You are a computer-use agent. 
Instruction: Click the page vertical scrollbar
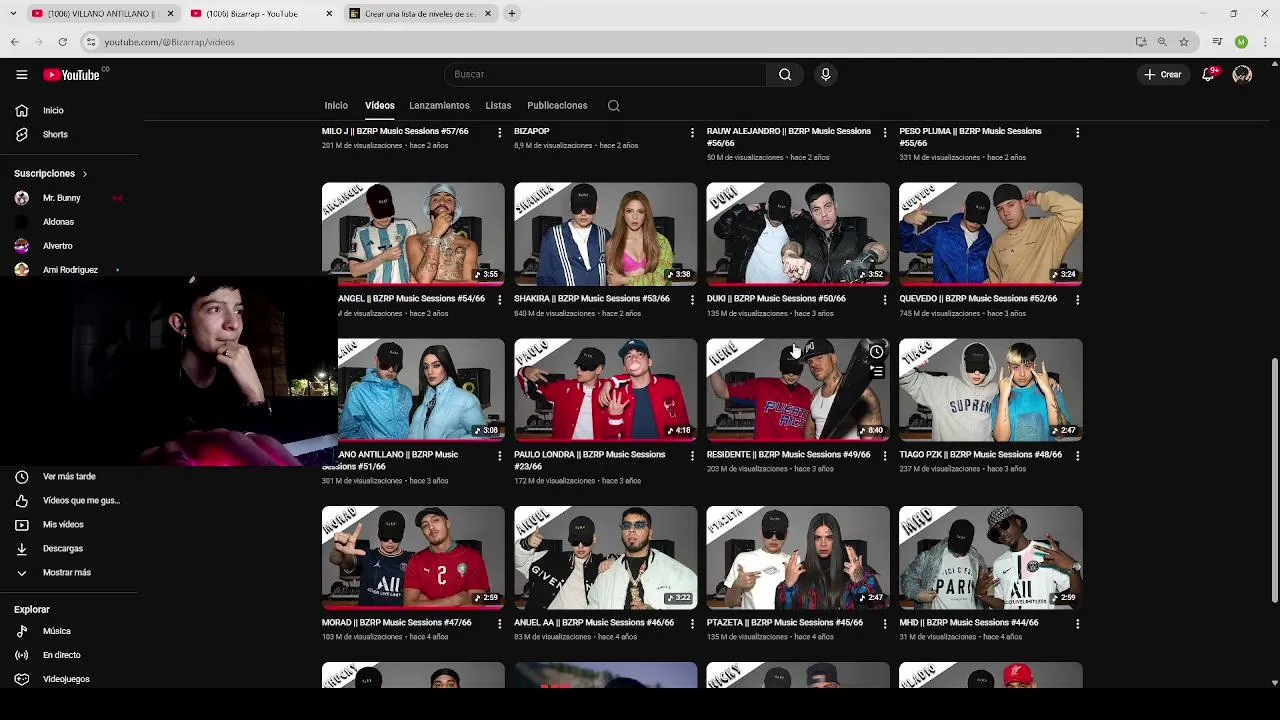pyautogui.click(x=1274, y=480)
